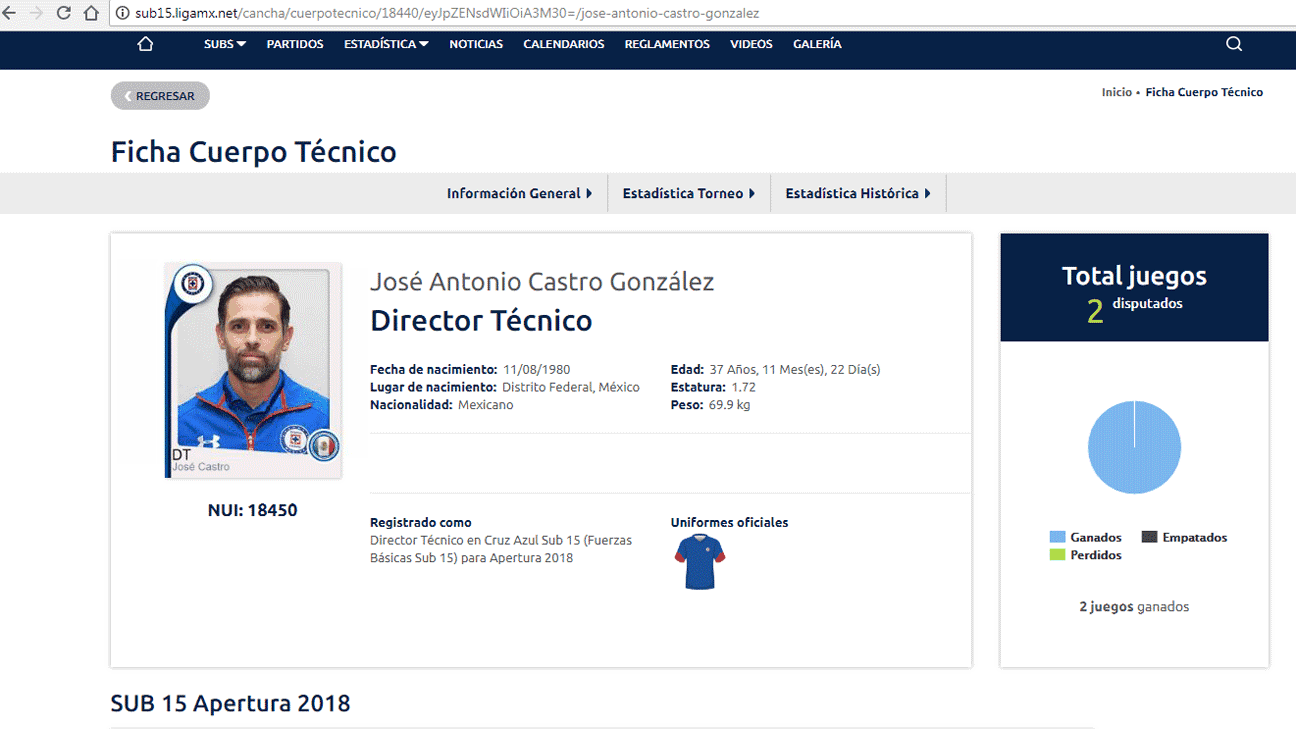Follow the Inicio breadcrumb link
The height and width of the screenshot is (729, 1296).
(x=1116, y=92)
